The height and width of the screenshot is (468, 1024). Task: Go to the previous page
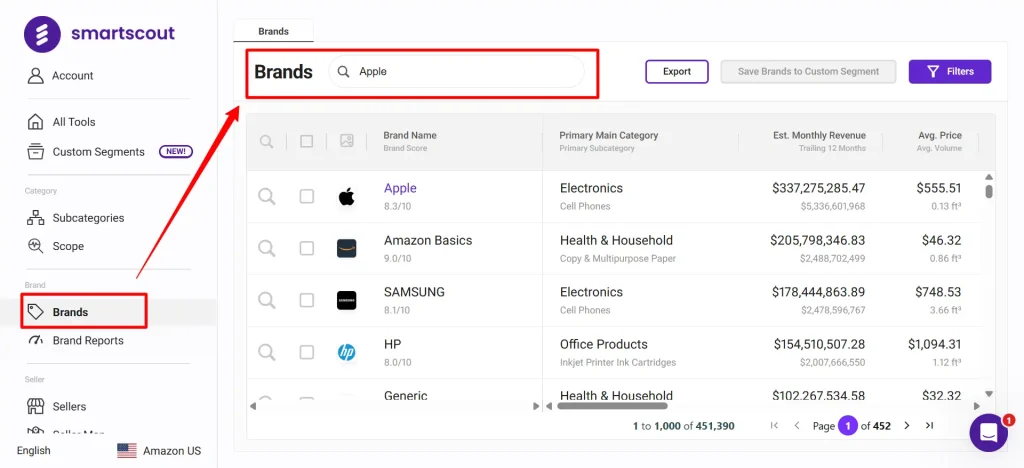[797, 426]
